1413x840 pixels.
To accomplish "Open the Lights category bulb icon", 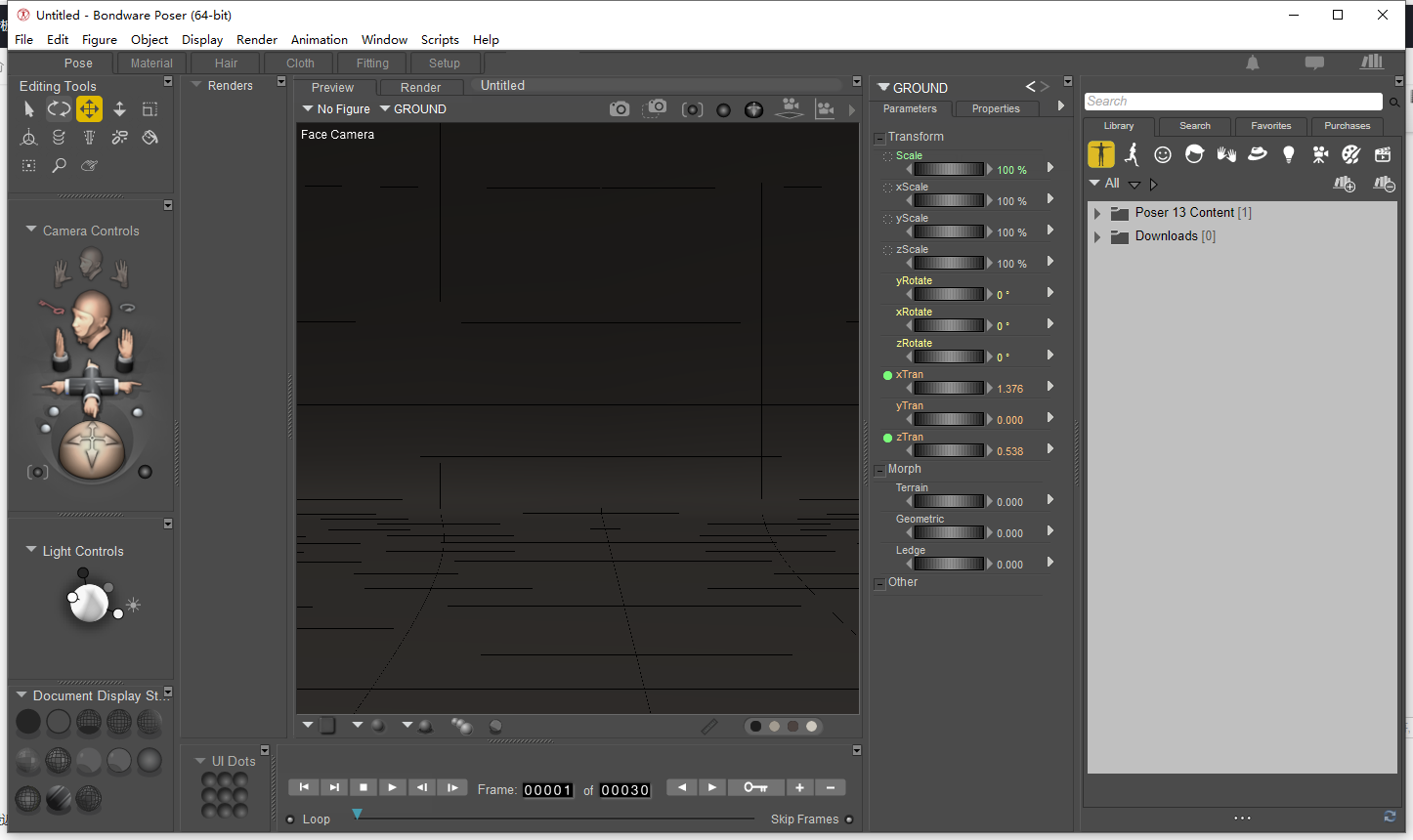I will [x=1288, y=154].
